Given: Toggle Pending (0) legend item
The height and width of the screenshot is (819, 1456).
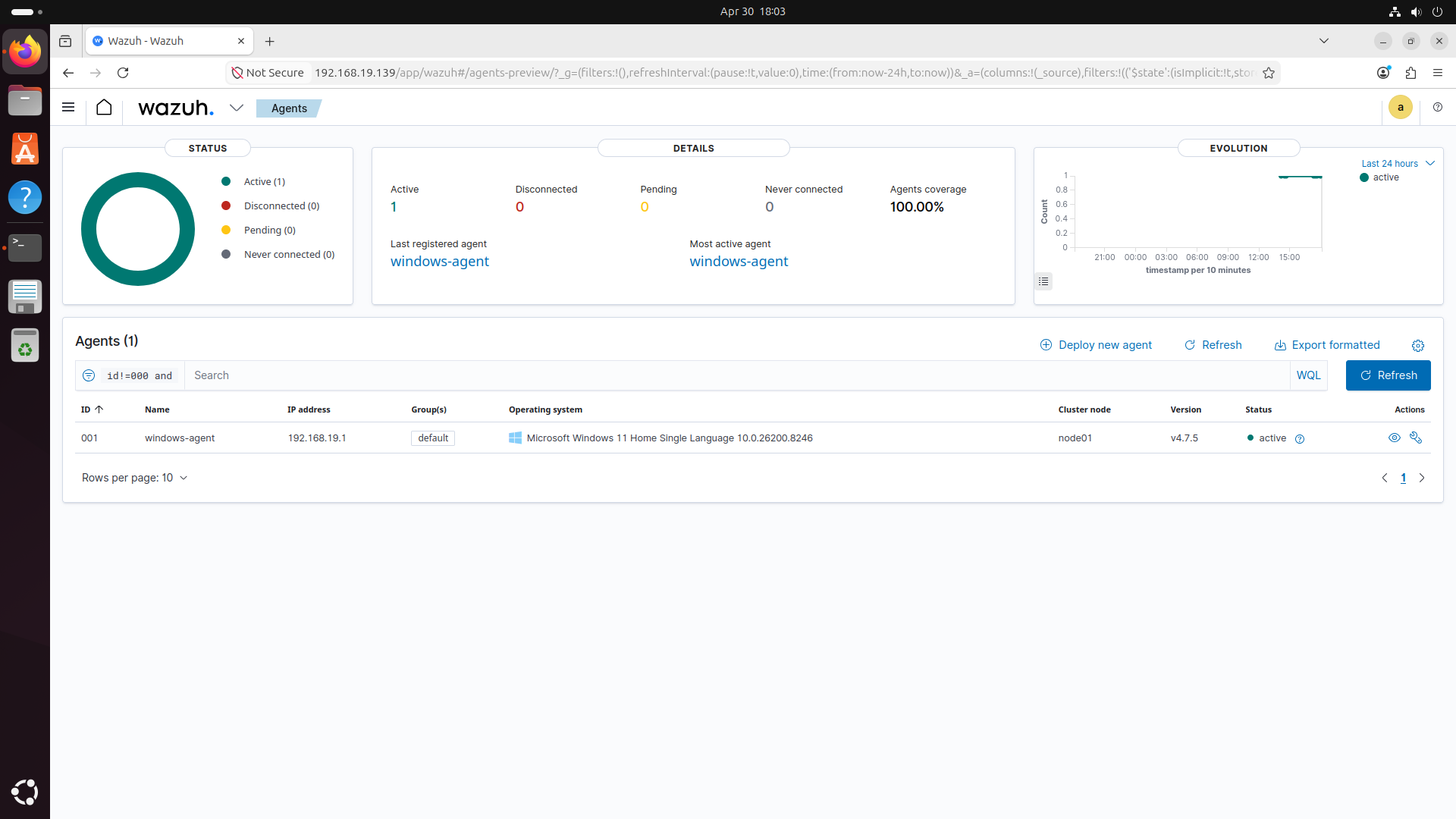Looking at the screenshot, I should click(259, 231).
